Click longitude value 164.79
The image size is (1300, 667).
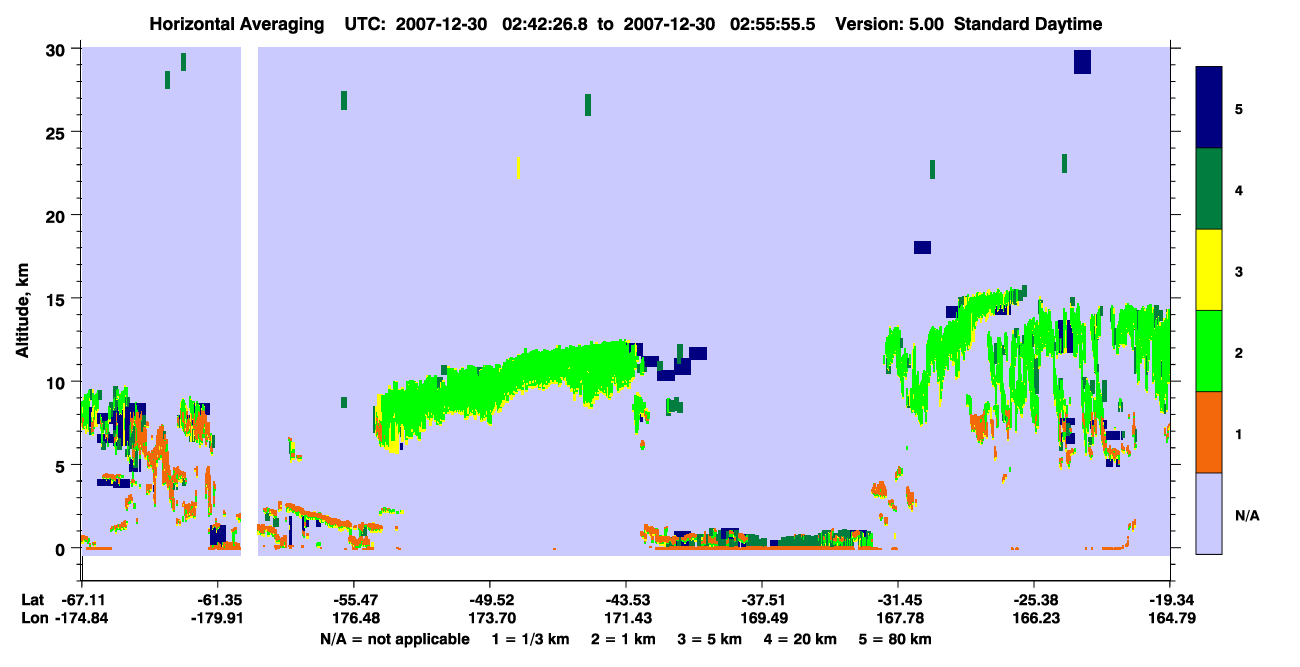1171,618
